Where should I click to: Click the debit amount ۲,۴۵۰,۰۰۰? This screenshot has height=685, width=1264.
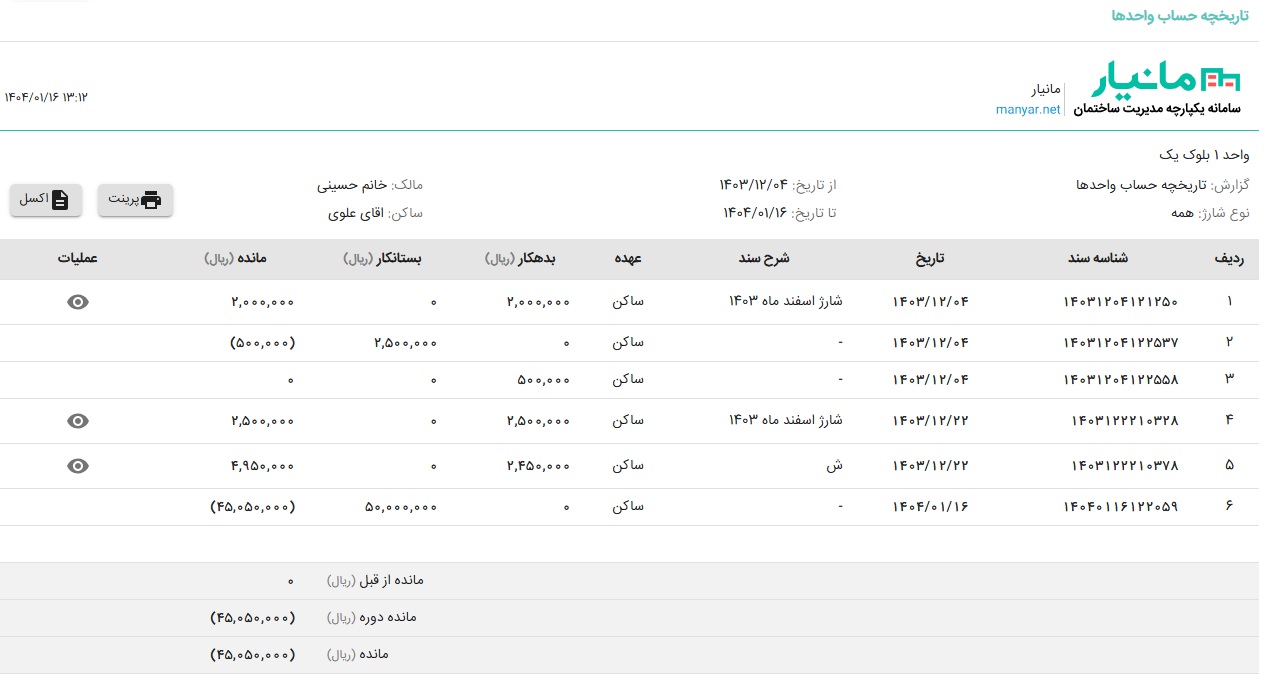[x=538, y=466]
